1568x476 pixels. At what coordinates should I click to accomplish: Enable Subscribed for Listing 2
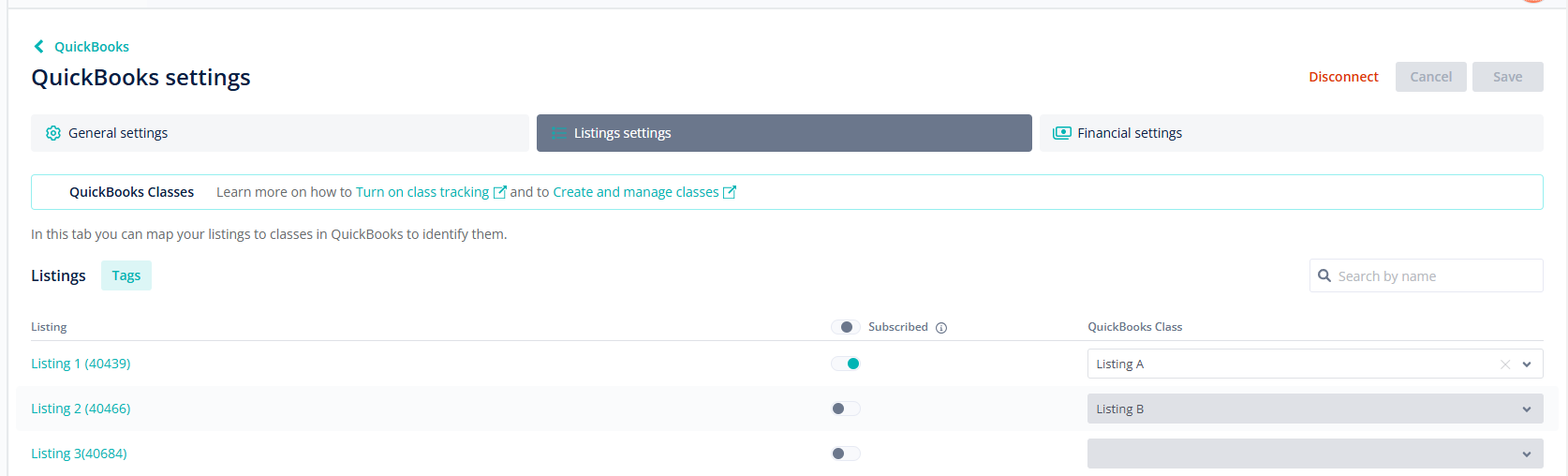pos(845,409)
